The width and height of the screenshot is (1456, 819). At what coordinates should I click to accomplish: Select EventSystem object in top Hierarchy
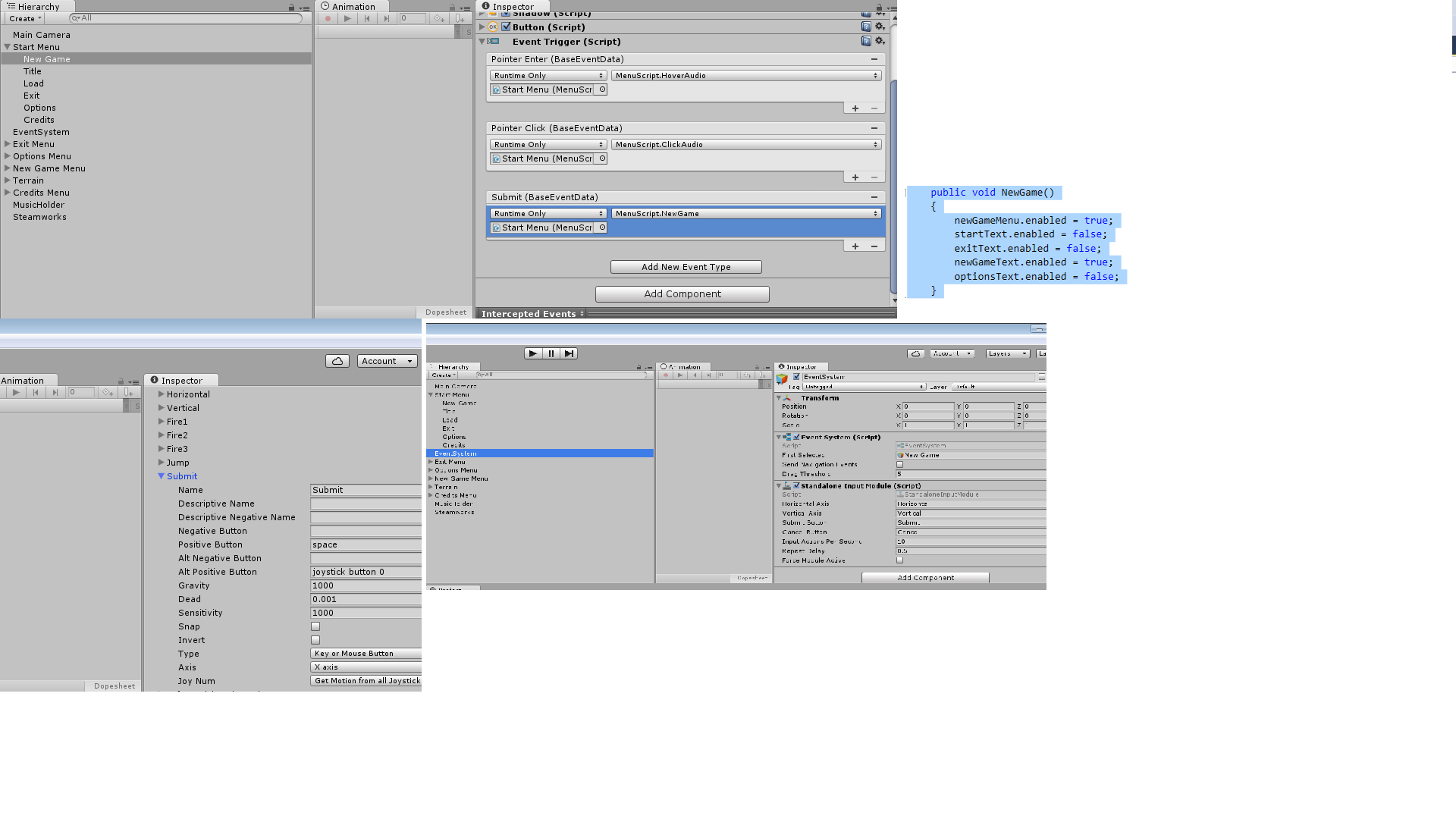(x=155, y=132)
